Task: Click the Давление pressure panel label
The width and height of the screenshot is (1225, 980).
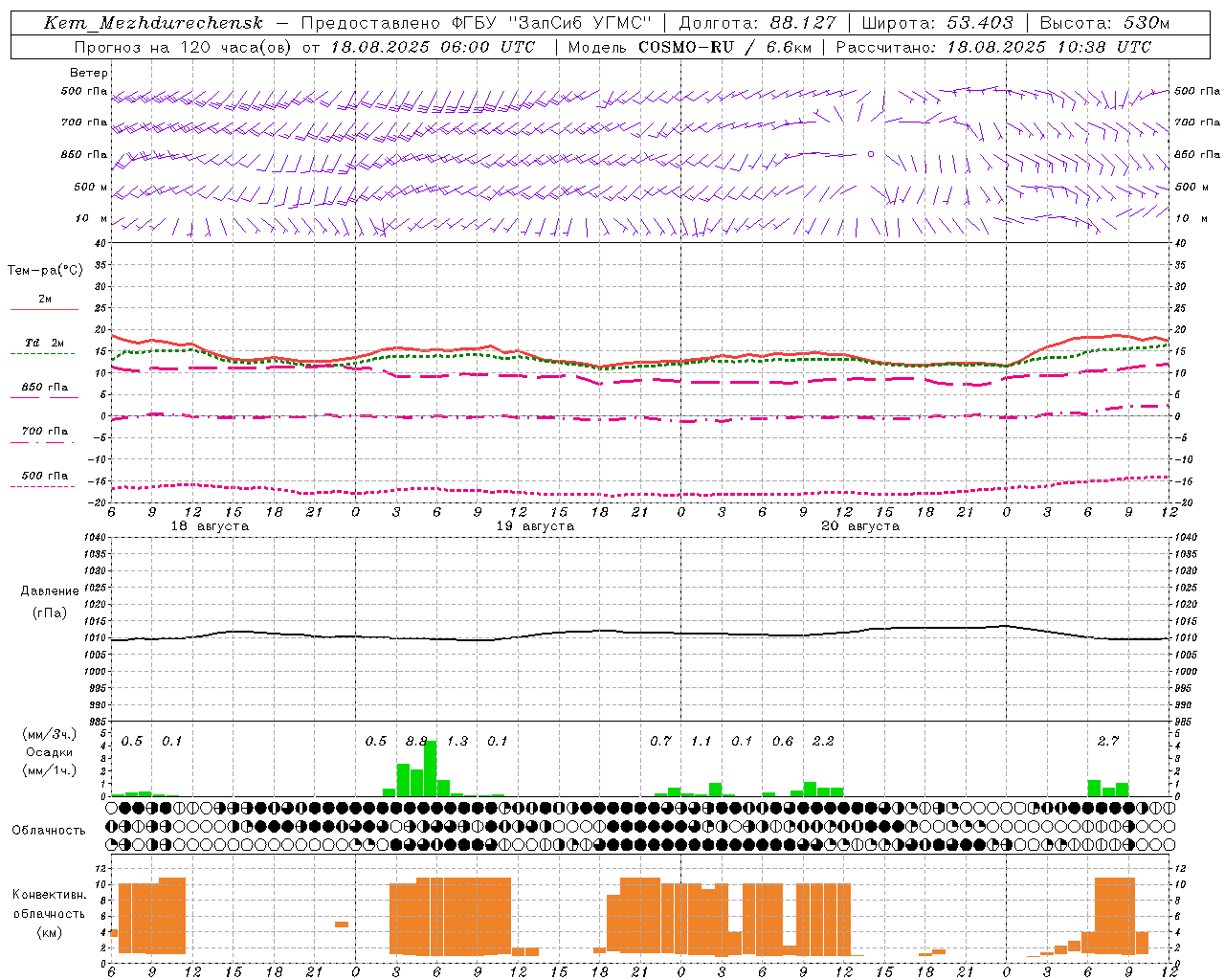Action: [x=50, y=591]
